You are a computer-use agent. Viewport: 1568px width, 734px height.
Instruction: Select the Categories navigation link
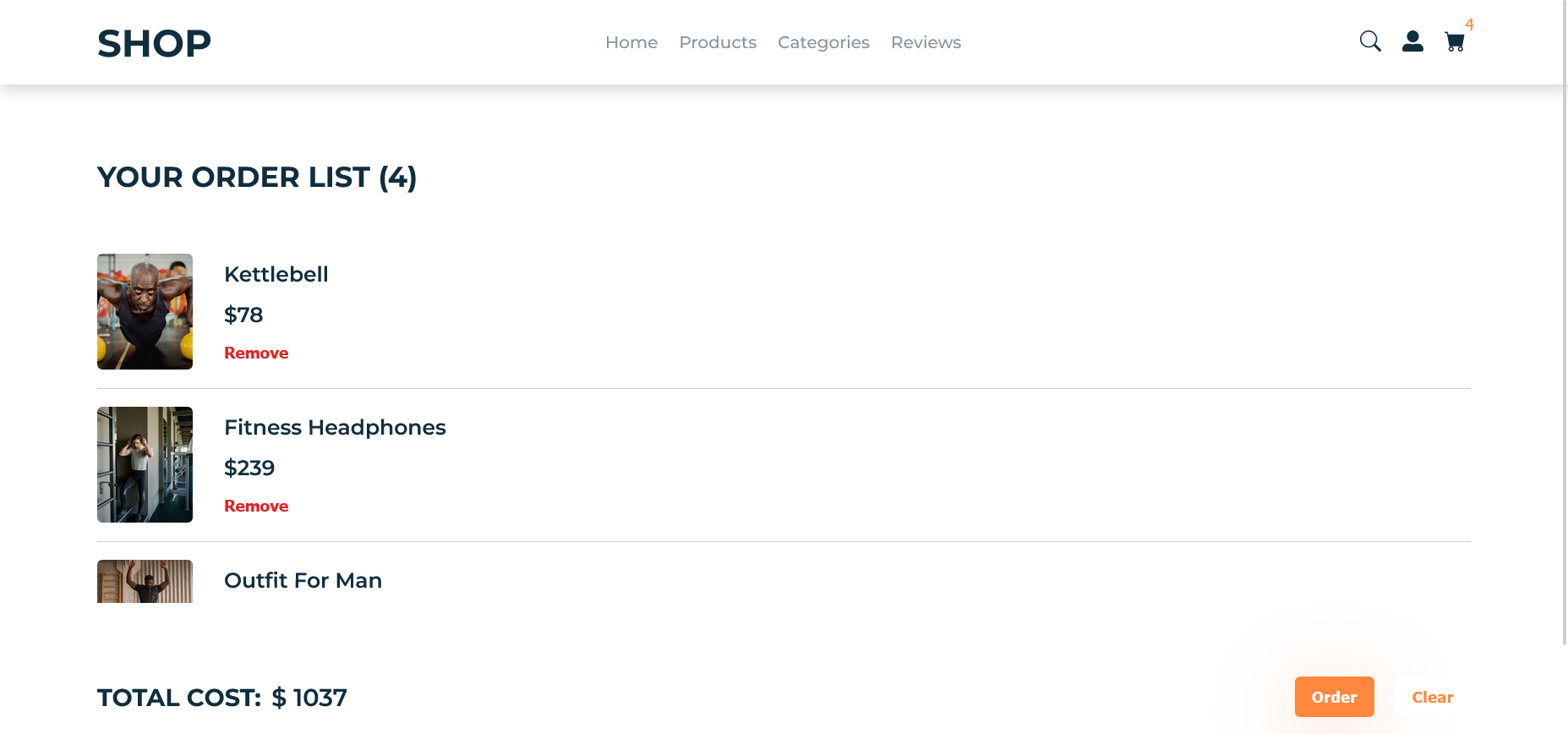tap(823, 42)
